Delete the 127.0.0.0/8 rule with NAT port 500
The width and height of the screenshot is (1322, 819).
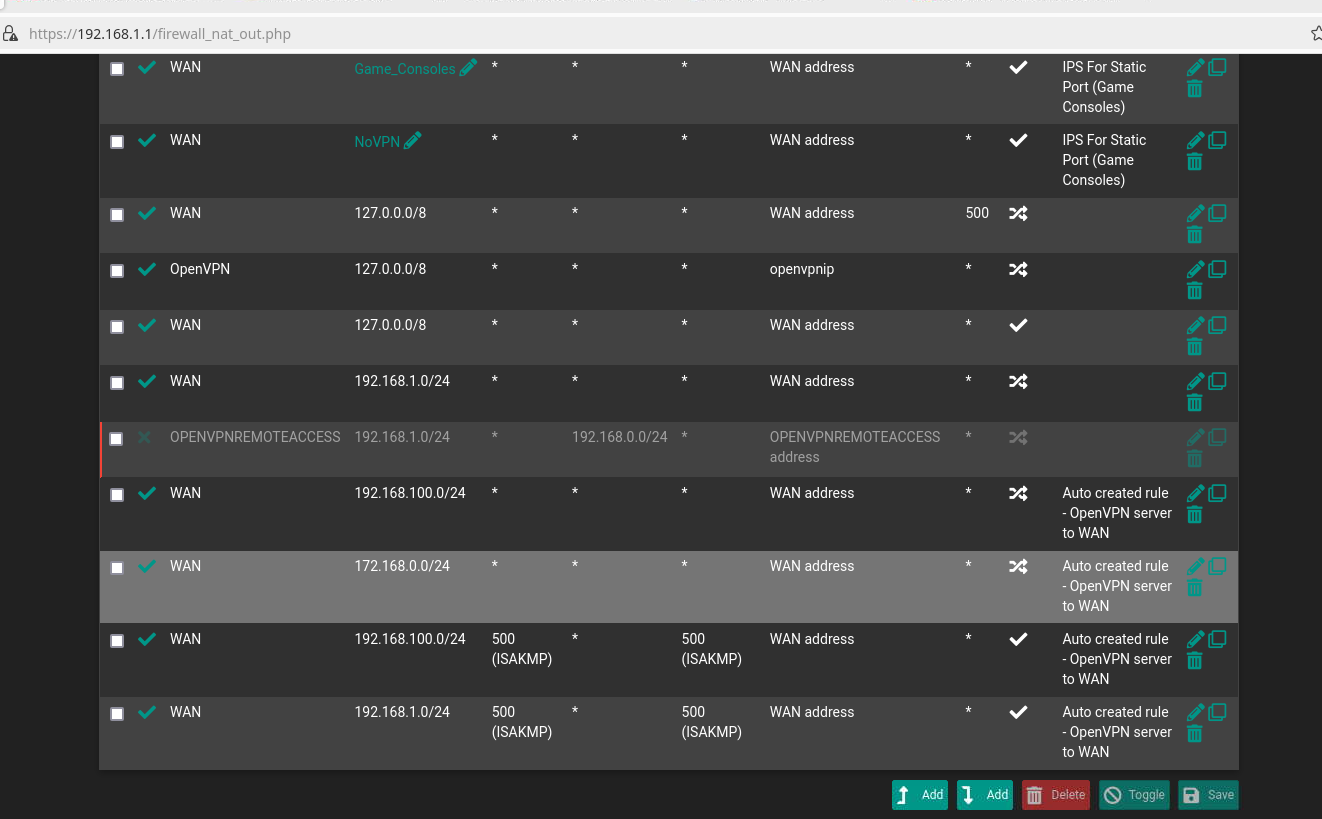point(1194,235)
